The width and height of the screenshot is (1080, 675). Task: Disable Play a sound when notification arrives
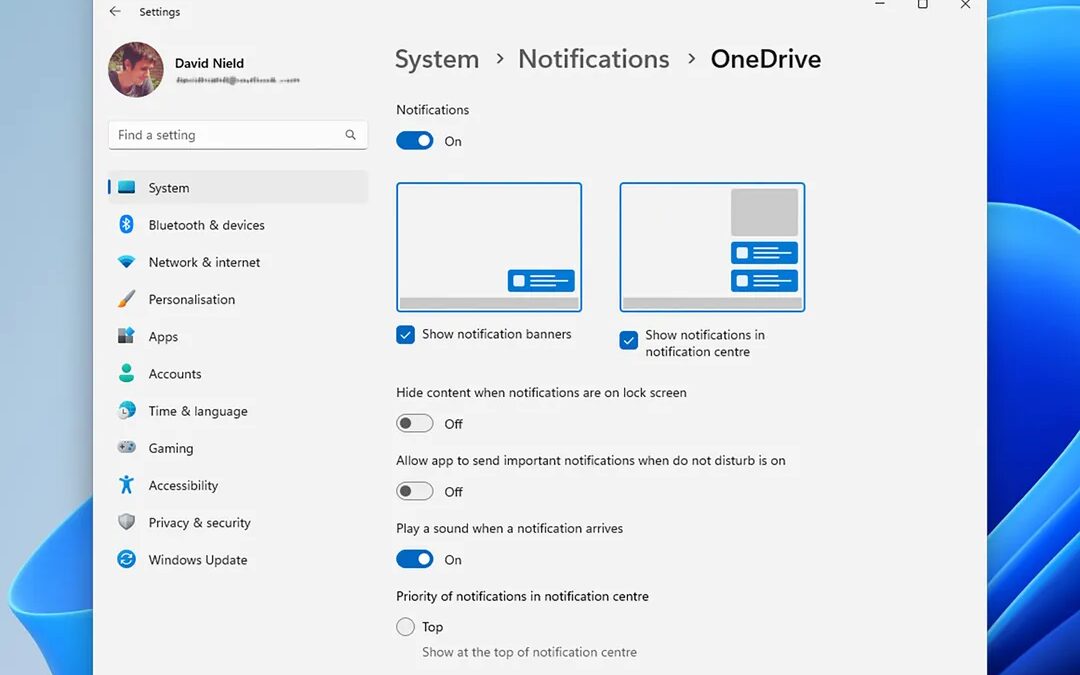(415, 559)
